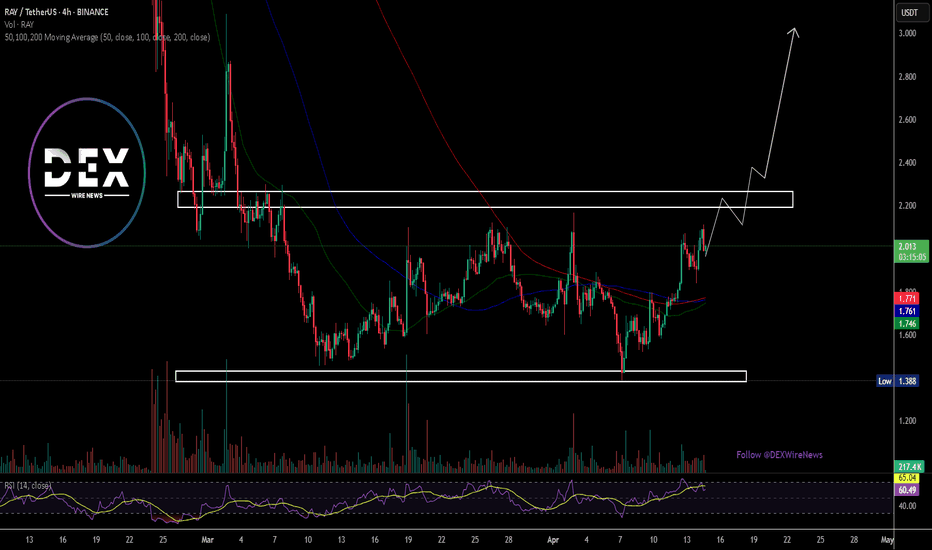932x550 pixels.
Task: Click the 3.000 price axis label
Action: point(907,33)
